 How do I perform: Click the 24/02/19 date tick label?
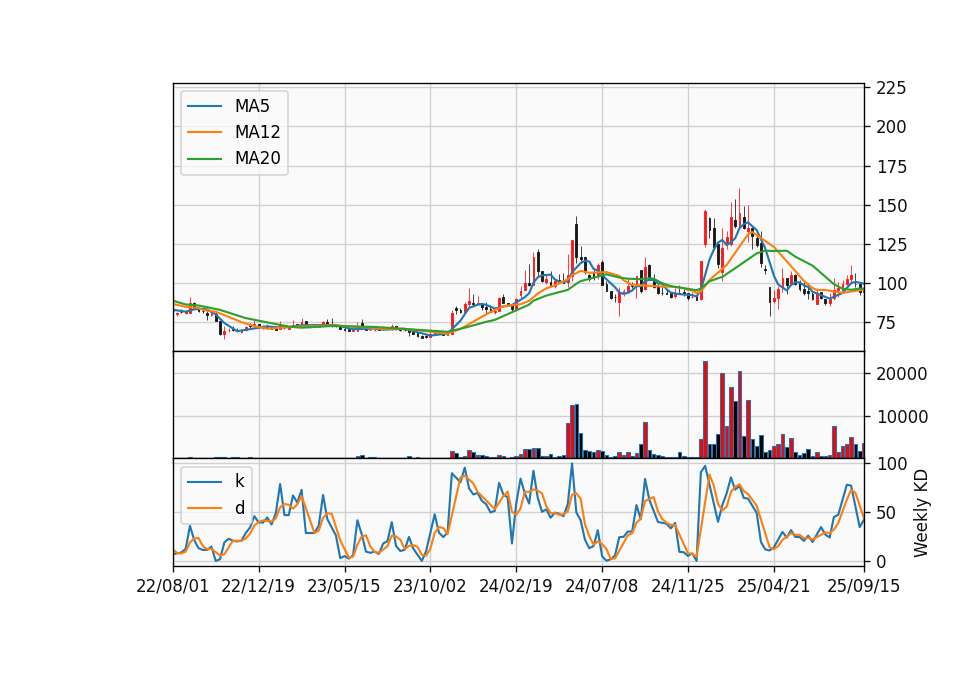(516, 586)
